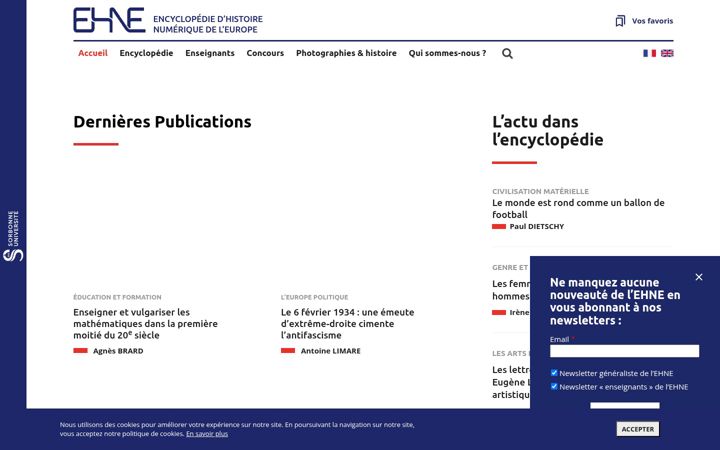The height and width of the screenshot is (450, 720).
Task: Click the Vos favoris link
Action: click(x=652, y=21)
